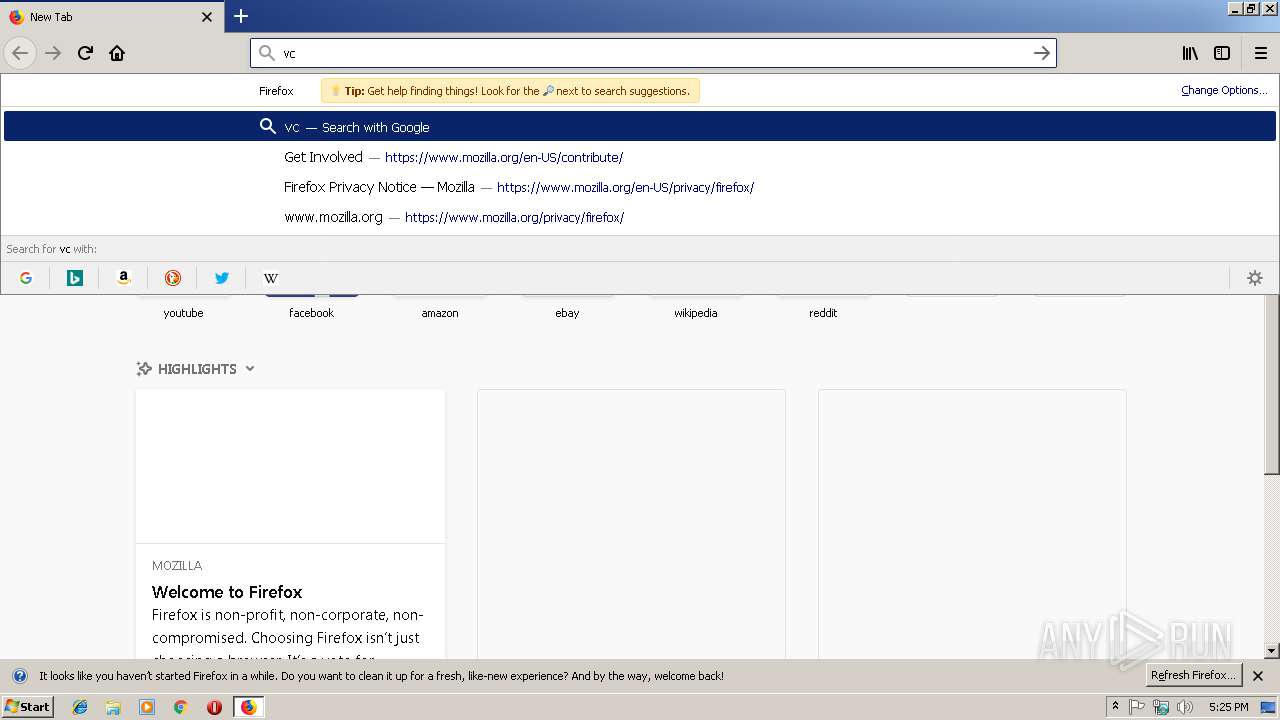Open the volume speaker tray icon
The height and width of the screenshot is (720, 1280).
[1185, 707]
